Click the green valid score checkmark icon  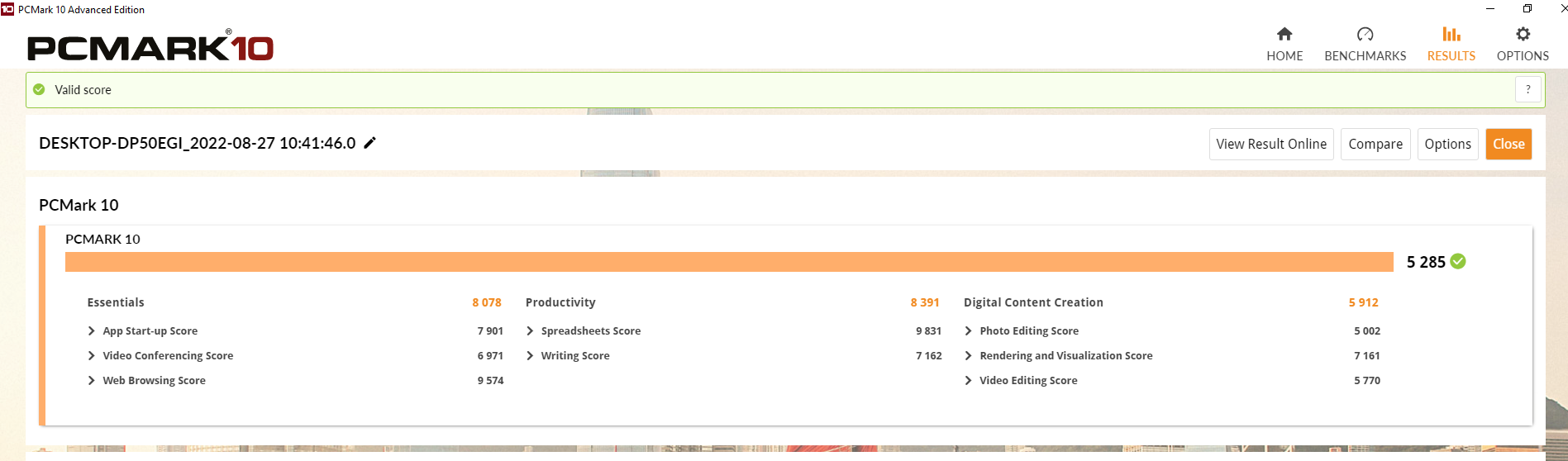tap(39, 89)
